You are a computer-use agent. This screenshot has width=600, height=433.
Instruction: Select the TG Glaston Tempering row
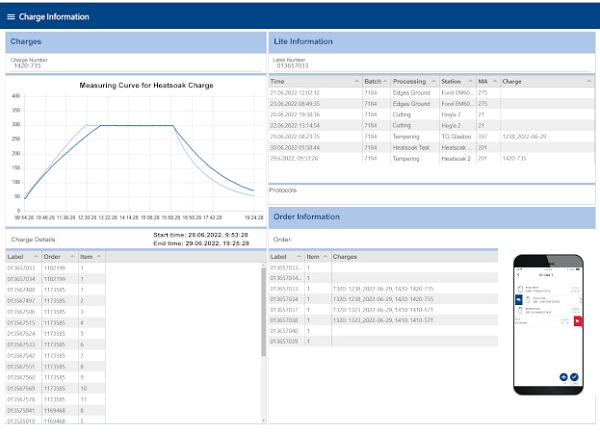[432, 137]
